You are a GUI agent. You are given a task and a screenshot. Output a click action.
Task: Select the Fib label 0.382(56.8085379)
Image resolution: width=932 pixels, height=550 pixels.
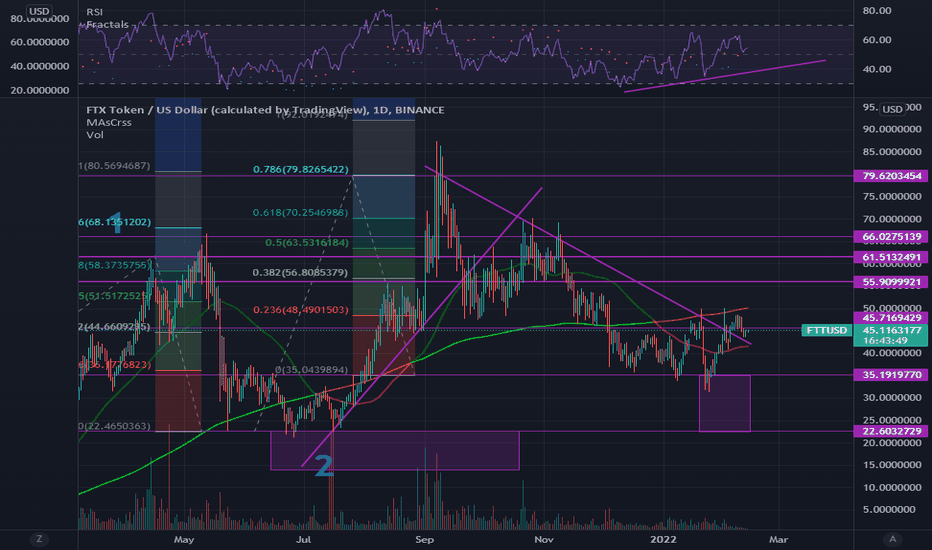click(300, 273)
